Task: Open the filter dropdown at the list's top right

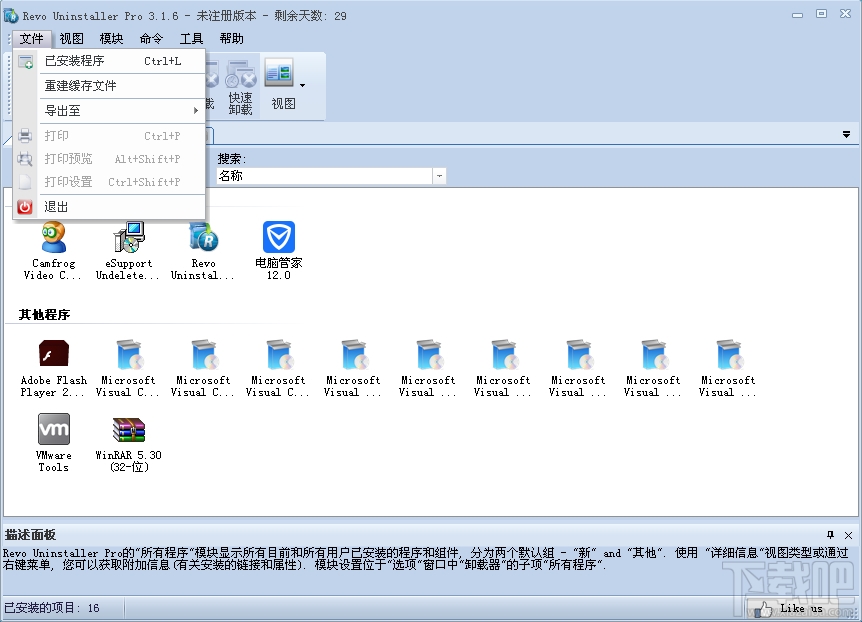Action: click(x=847, y=133)
